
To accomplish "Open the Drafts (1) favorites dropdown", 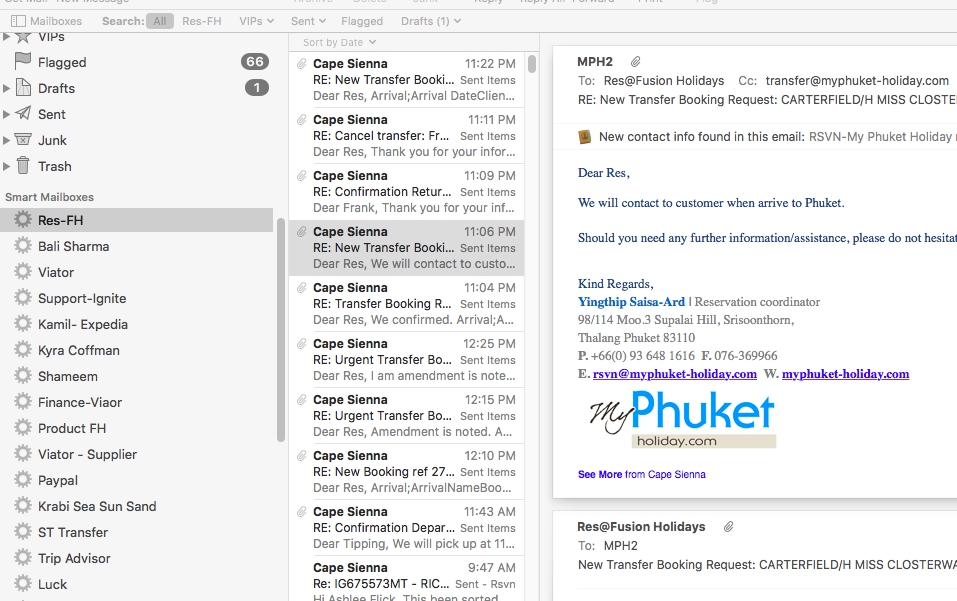I will pyautogui.click(x=431, y=21).
